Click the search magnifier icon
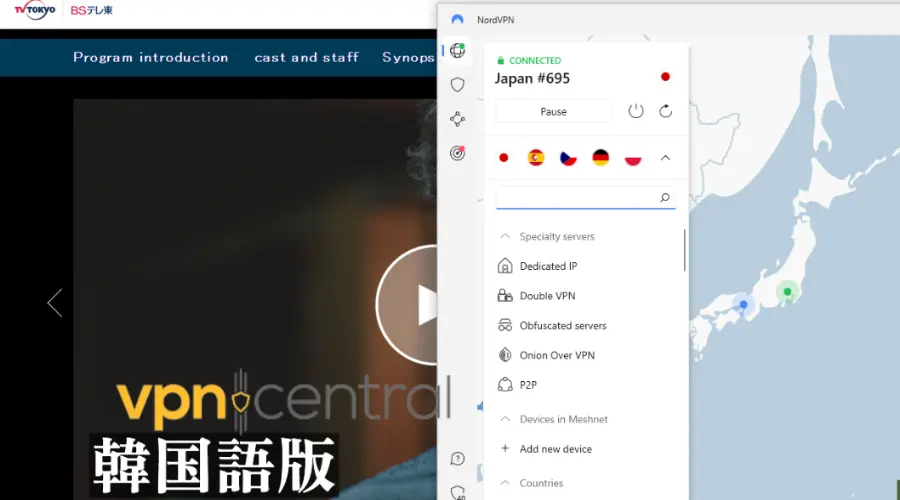Image resolution: width=900 pixels, height=500 pixels. pos(665,197)
